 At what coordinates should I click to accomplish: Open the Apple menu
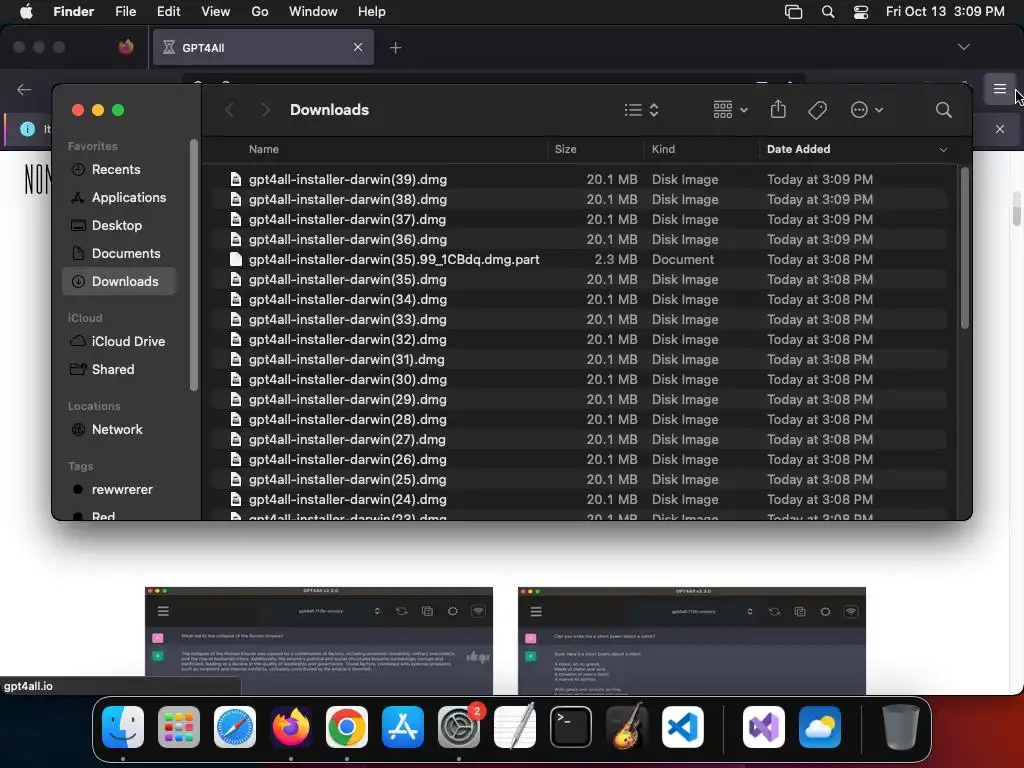coord(26,12)
